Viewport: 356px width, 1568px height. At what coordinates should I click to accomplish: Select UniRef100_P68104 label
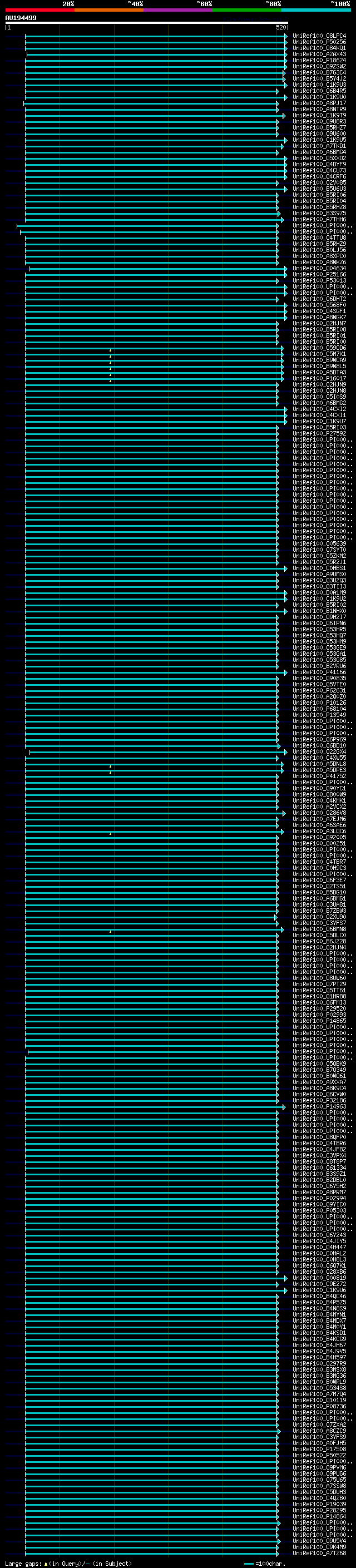[x=319, y=709]
